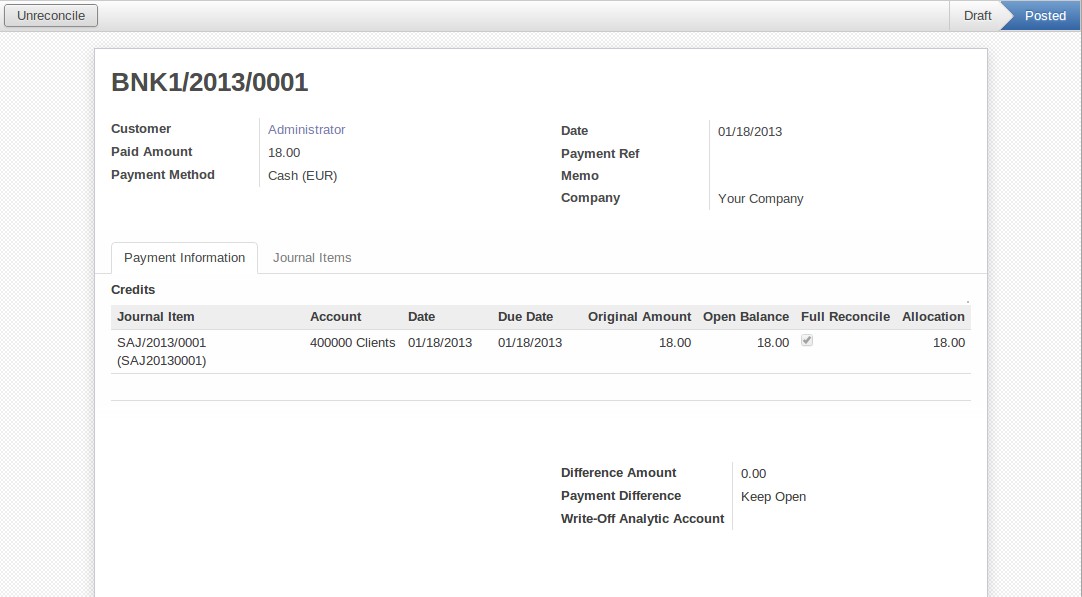Open the Payment Information tab
Image resolution: width=1082 pixels, height=597 pixels.
tap(184, 258)
